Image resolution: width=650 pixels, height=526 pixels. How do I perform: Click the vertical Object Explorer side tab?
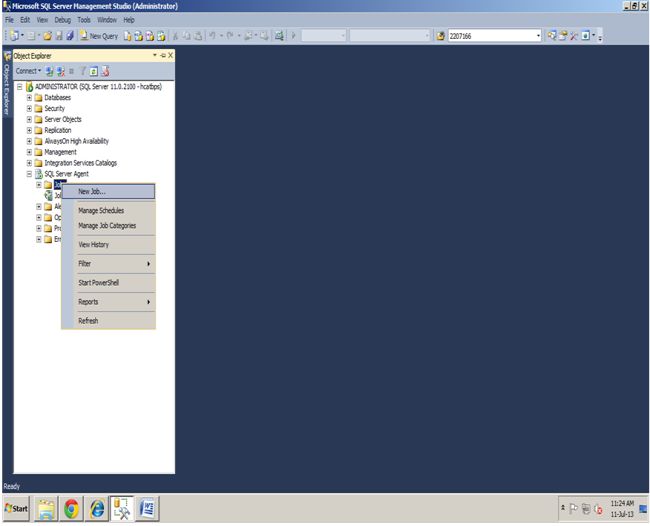pos(7,83)
